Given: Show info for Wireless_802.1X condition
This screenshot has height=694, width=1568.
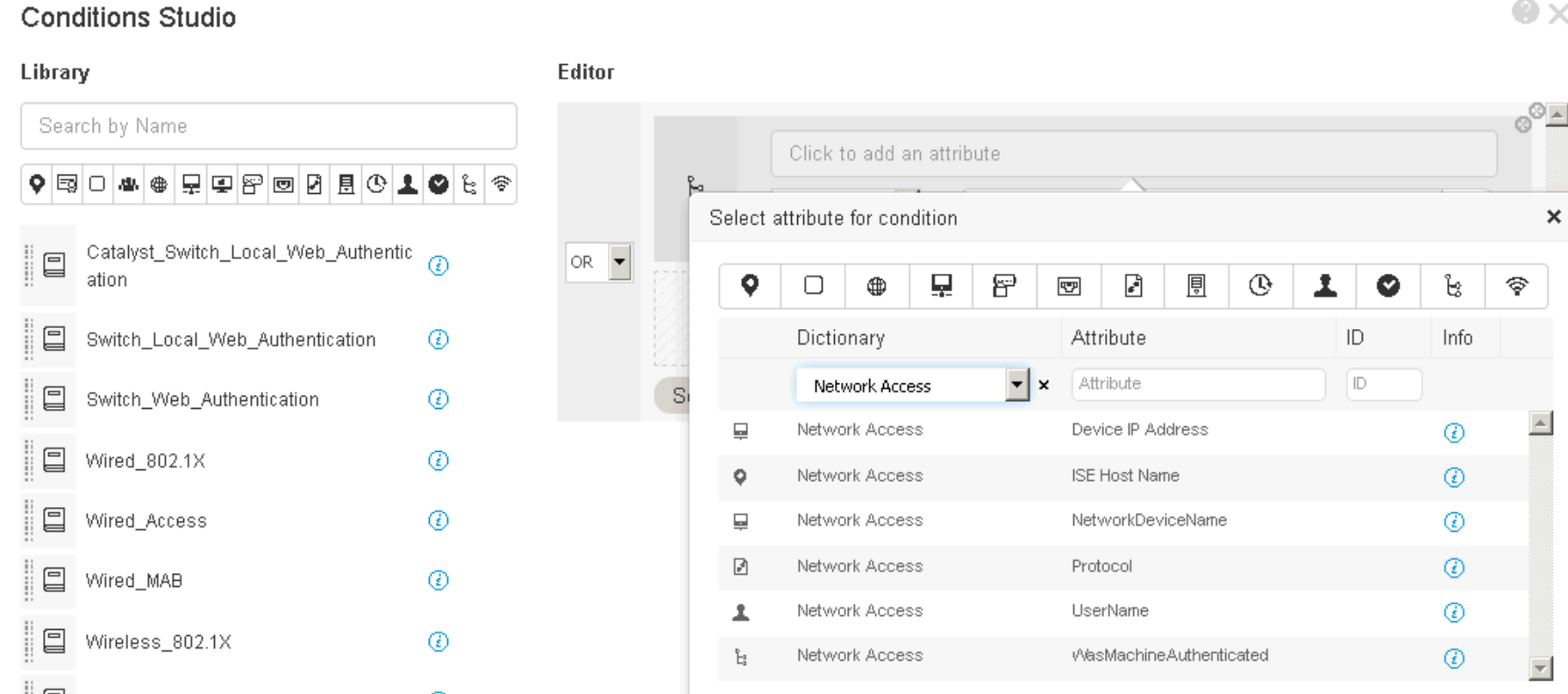Looking at the screenshot, I should point(438,641).
